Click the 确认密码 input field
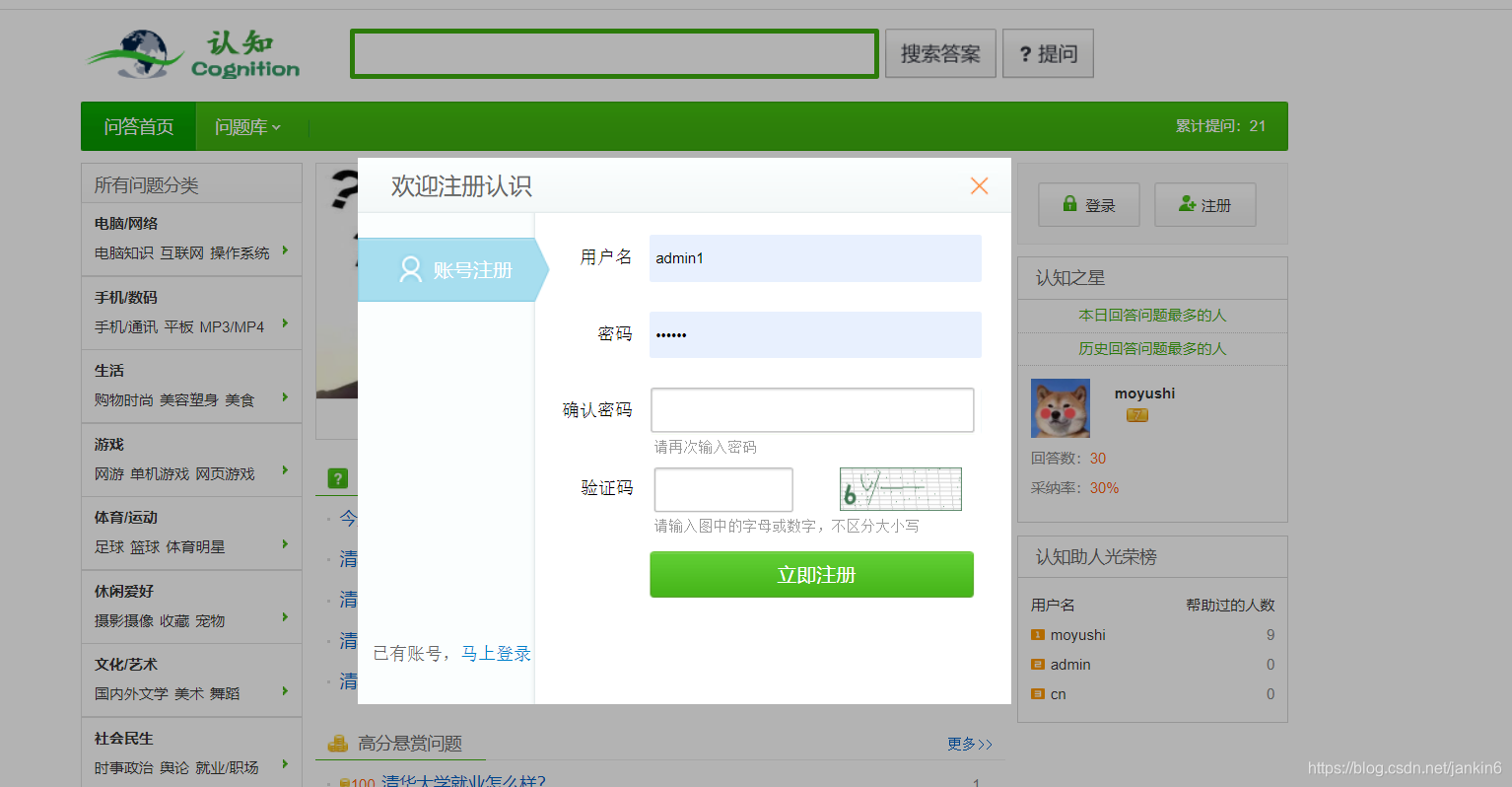The image size is (1512, 787). click(811, 409)
